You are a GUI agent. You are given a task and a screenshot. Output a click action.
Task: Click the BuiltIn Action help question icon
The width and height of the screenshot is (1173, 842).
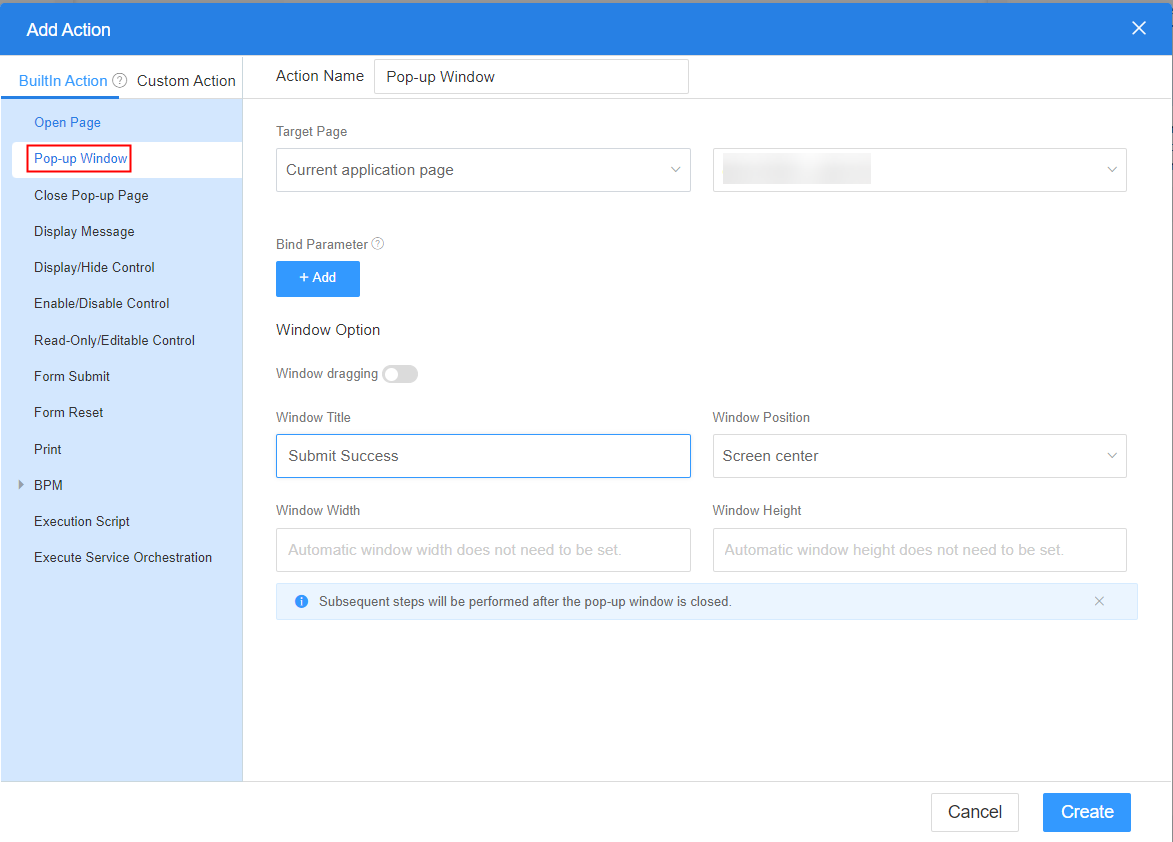click(x=120, y=81)
